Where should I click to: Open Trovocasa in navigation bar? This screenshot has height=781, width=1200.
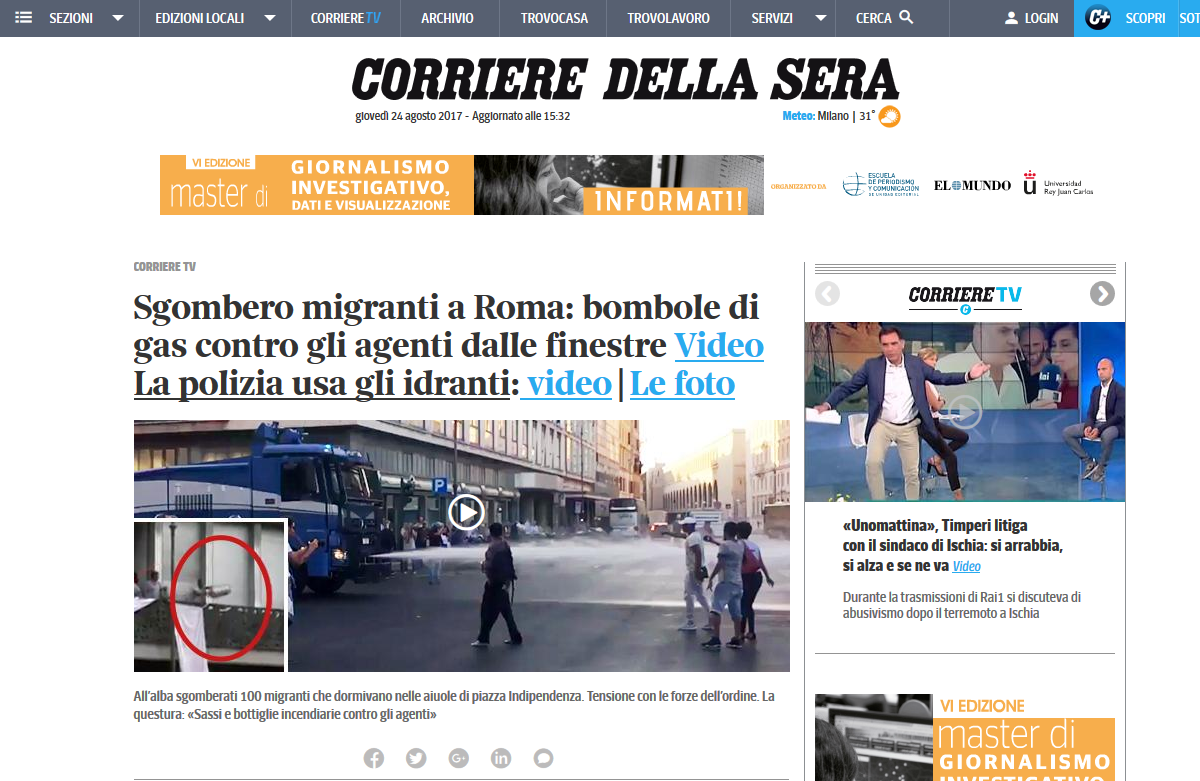point(555,18)
